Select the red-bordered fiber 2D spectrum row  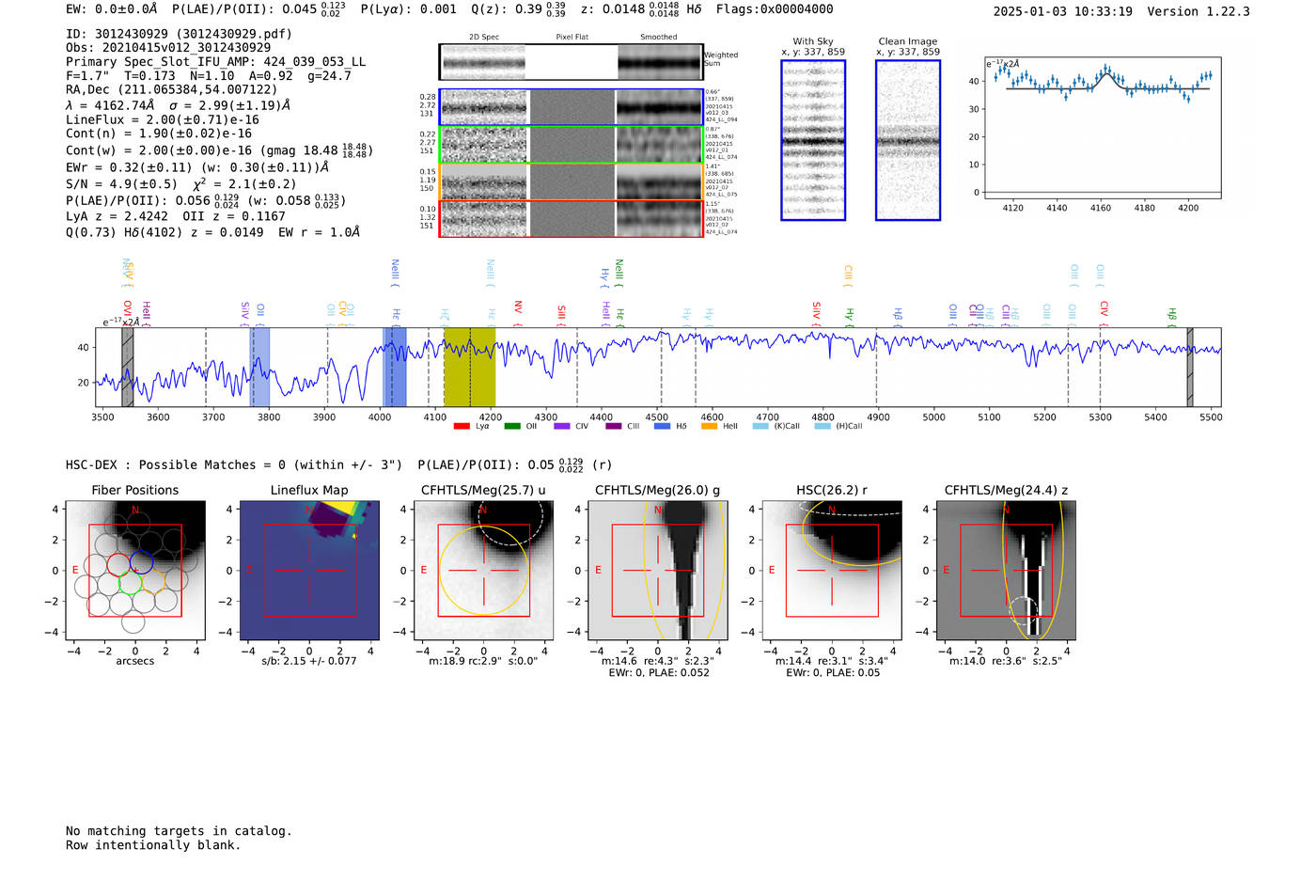click(571, 218)
